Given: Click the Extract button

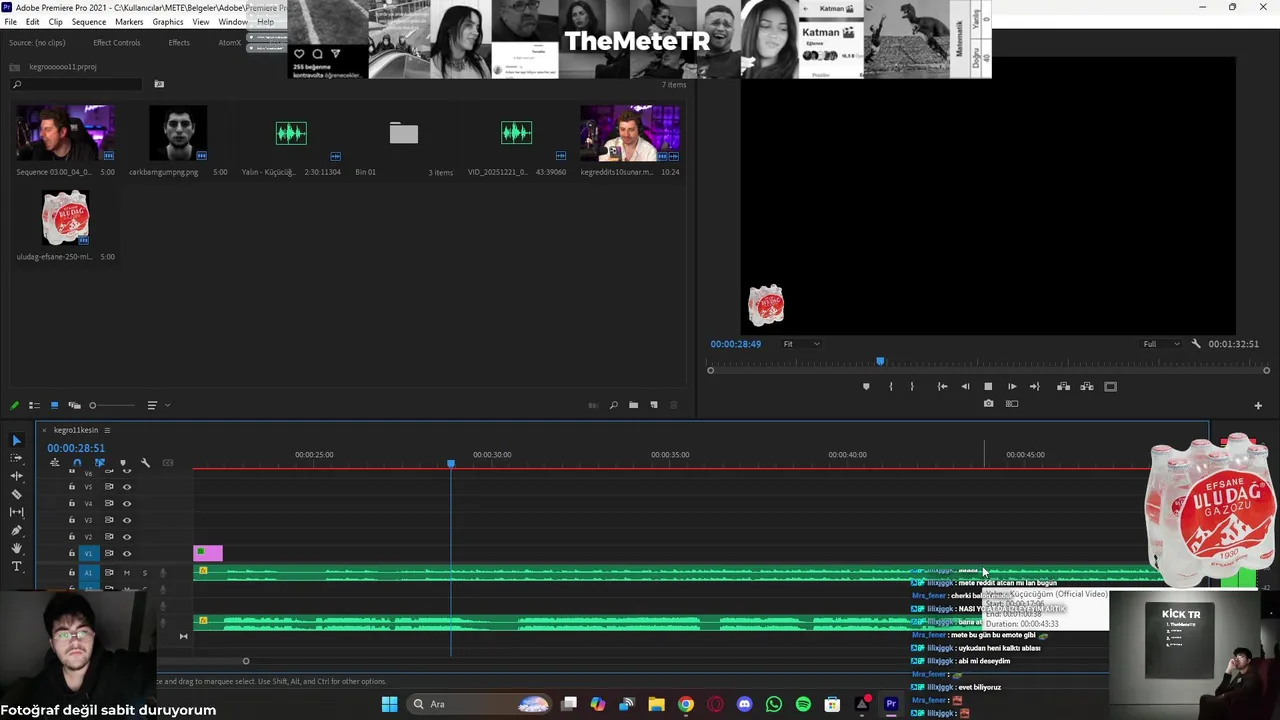Looking at the screenshot, I should [x=1087, y=386].
